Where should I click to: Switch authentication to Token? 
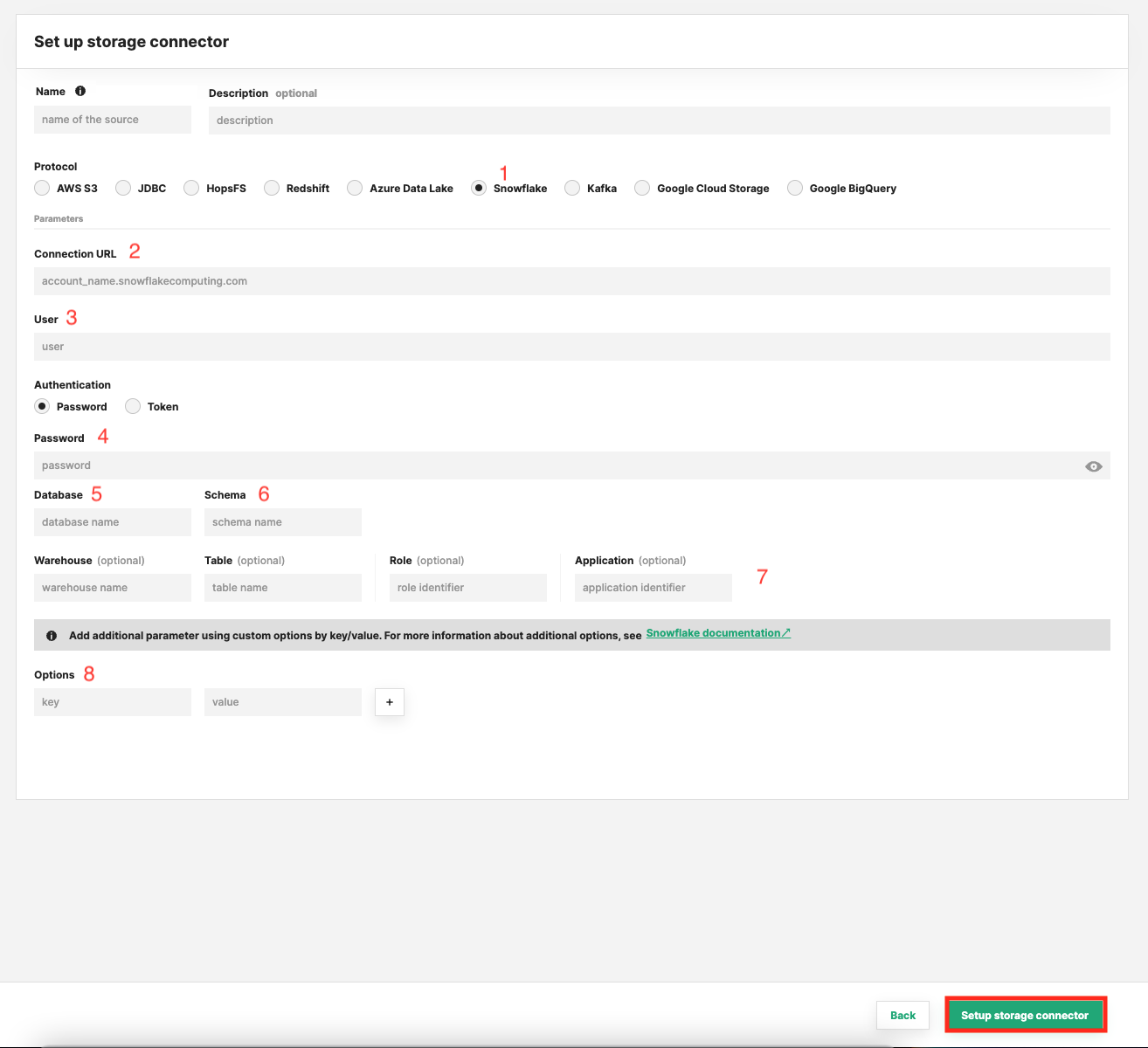133,406
